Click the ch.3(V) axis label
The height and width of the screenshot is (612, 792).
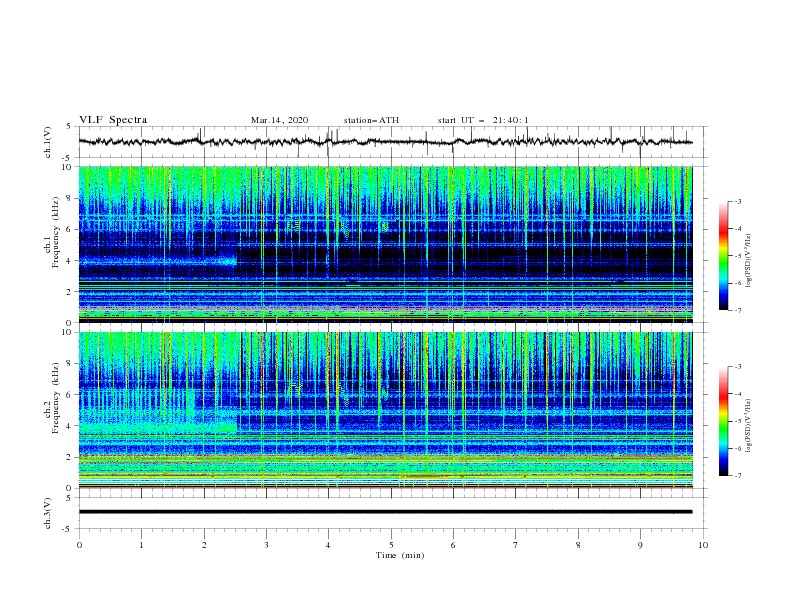coord(48,513)
